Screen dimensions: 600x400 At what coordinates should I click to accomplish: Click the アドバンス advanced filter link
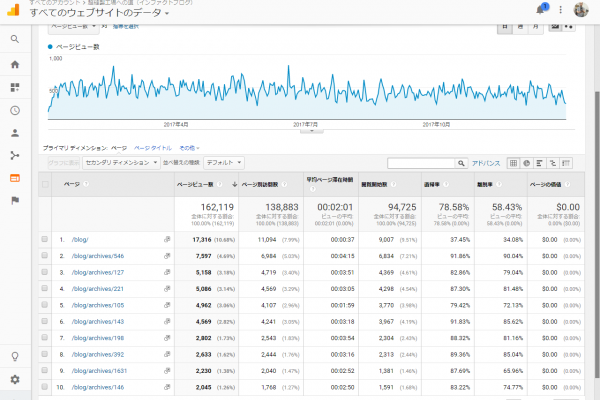coord(486,162)
